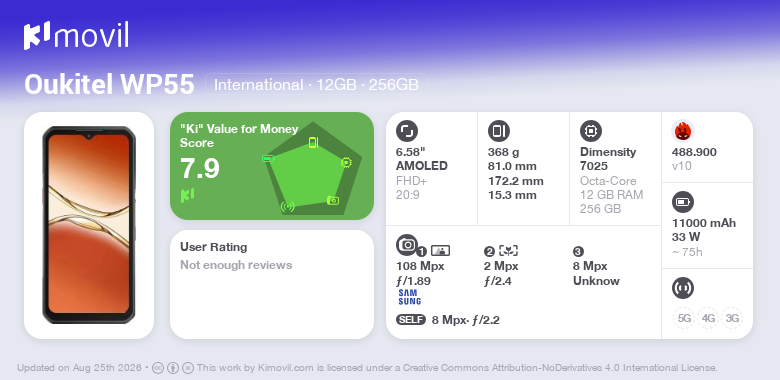
Task: Click the dimensions and weight icon
Action: [499, 131]
